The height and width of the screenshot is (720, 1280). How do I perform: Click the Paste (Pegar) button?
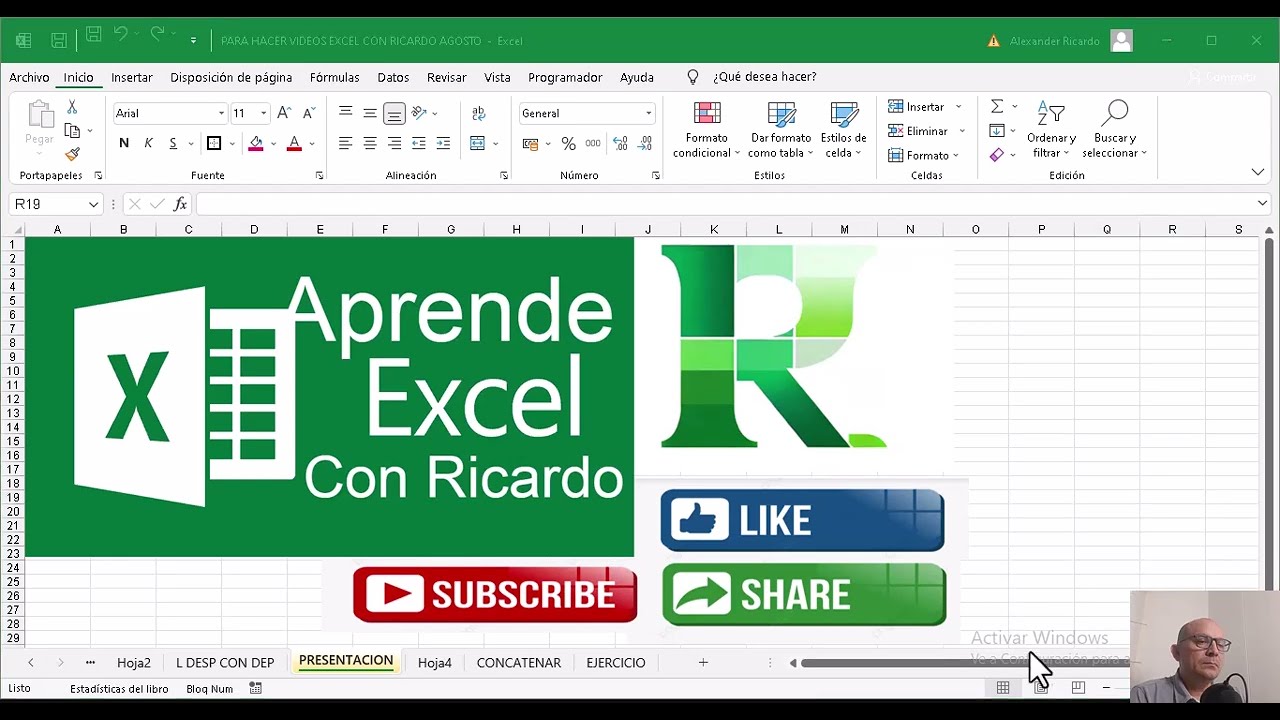point(40,125)
